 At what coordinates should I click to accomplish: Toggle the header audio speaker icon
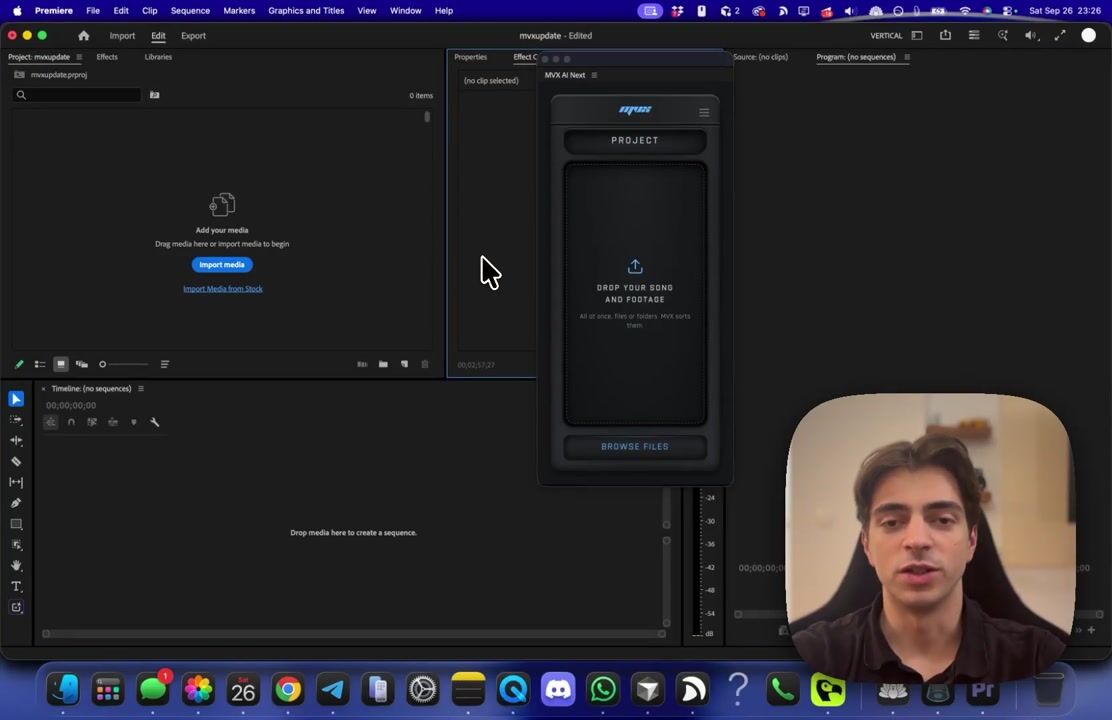click(1030, 35)
